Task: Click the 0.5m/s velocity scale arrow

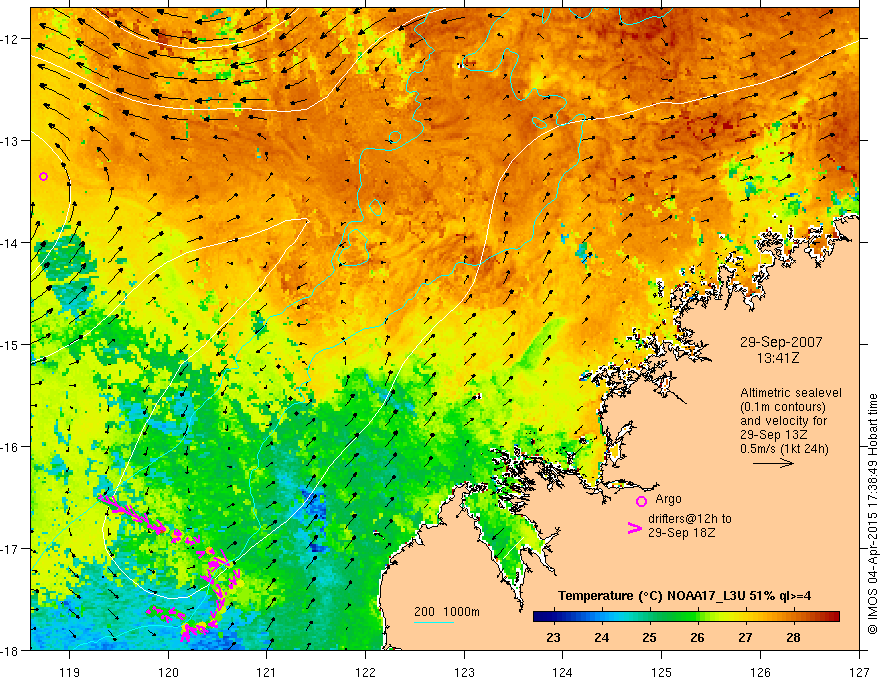Action: click(773, 463)
